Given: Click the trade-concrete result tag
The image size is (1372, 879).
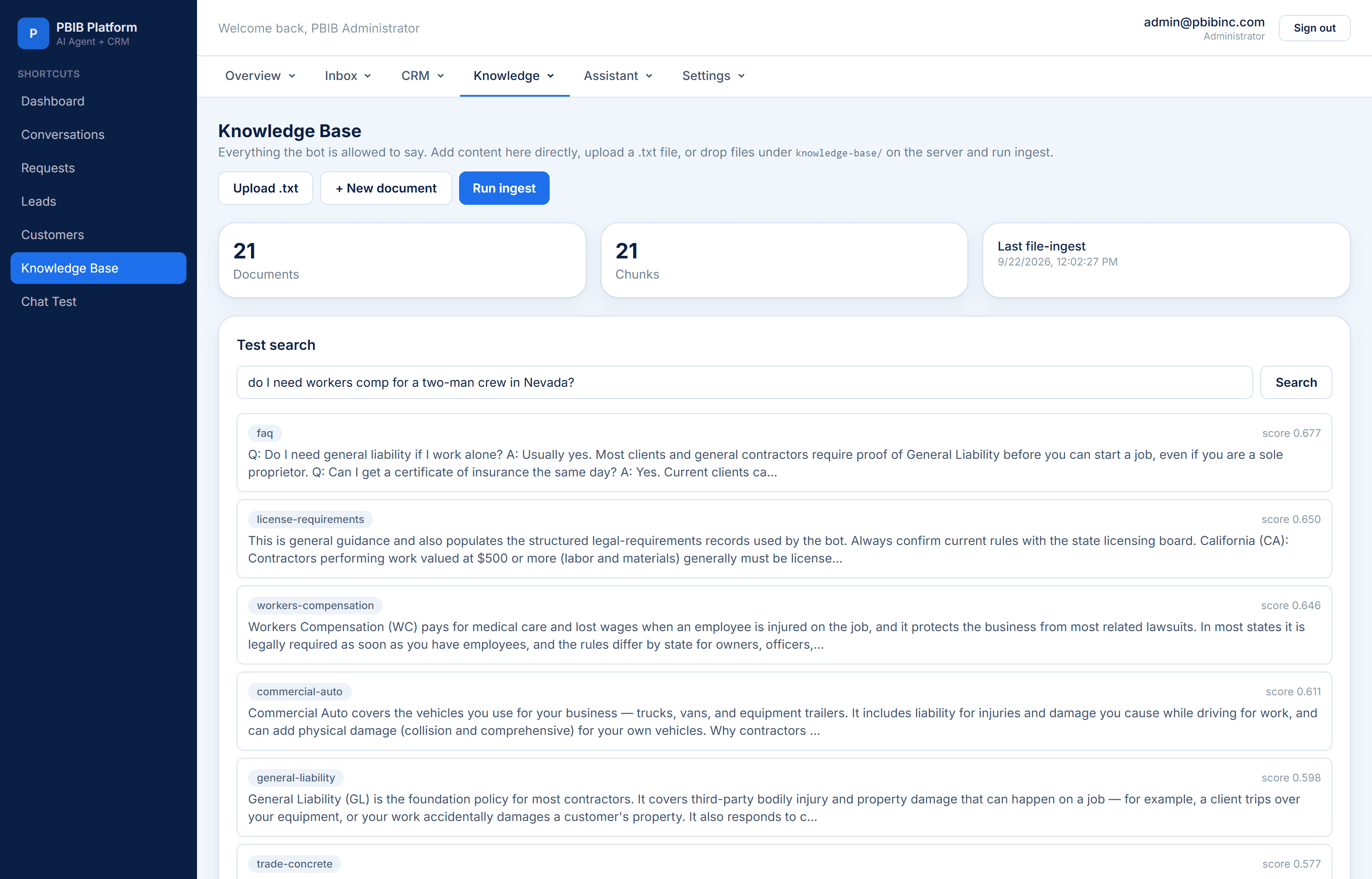Looking at the screenshot, I should coord(295,864).
